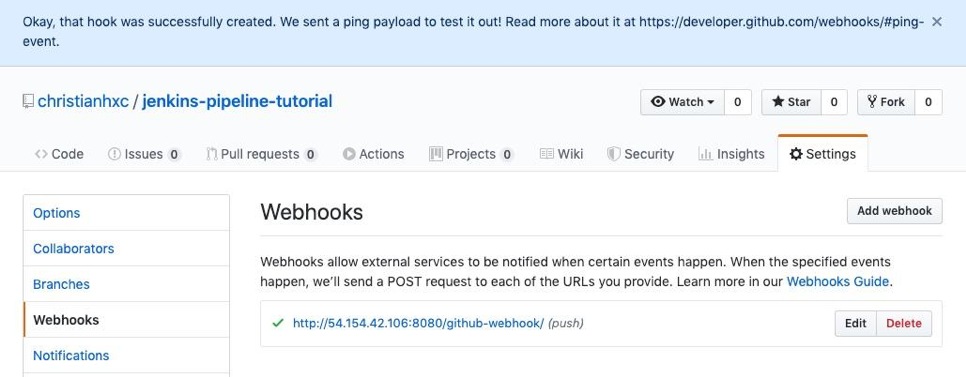Select the Settings tab
The width and height of the screenshot is (966, 377).
coord(822,154)
